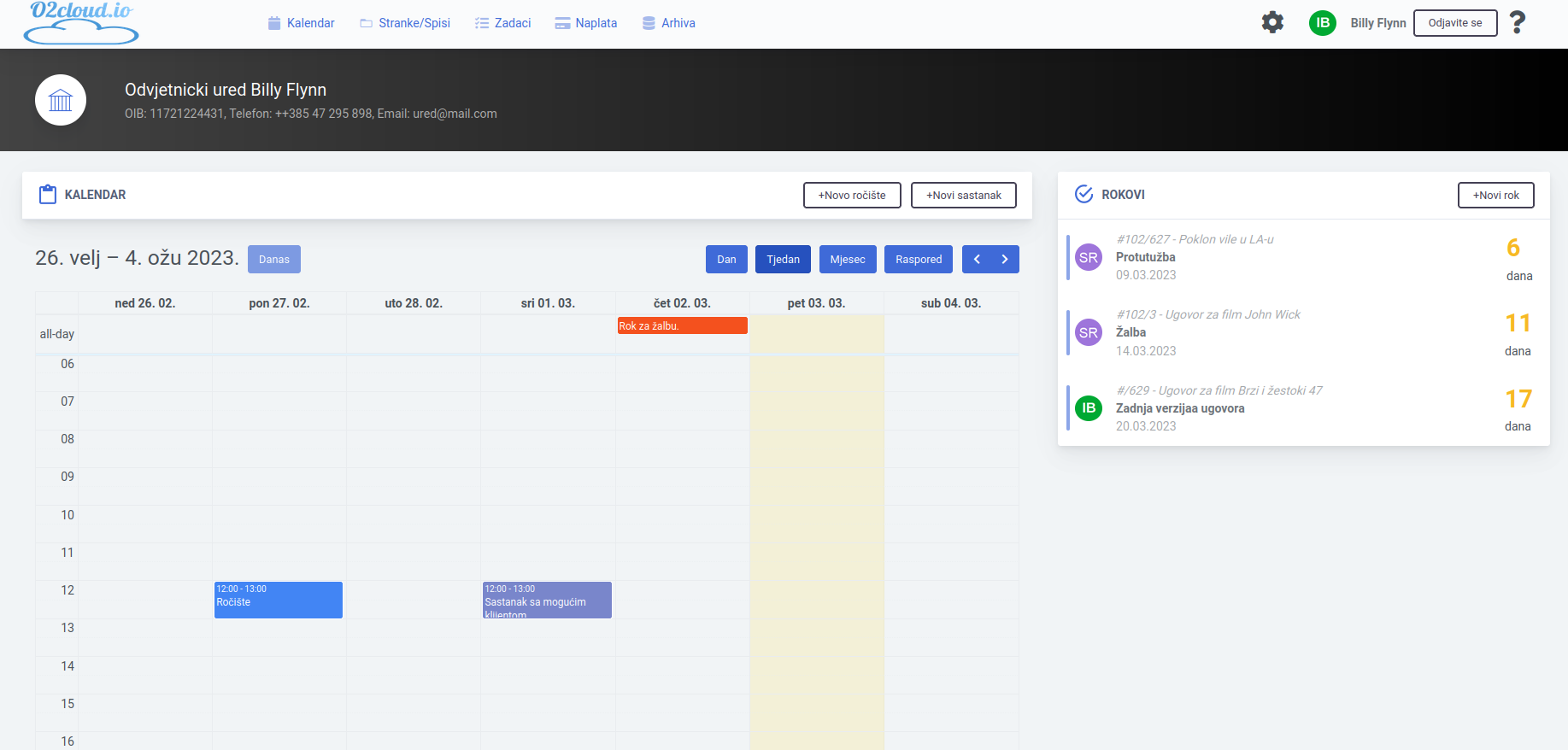
Task: Open the Stranke/Spisi menu
Action: click(x=405, y=23)
